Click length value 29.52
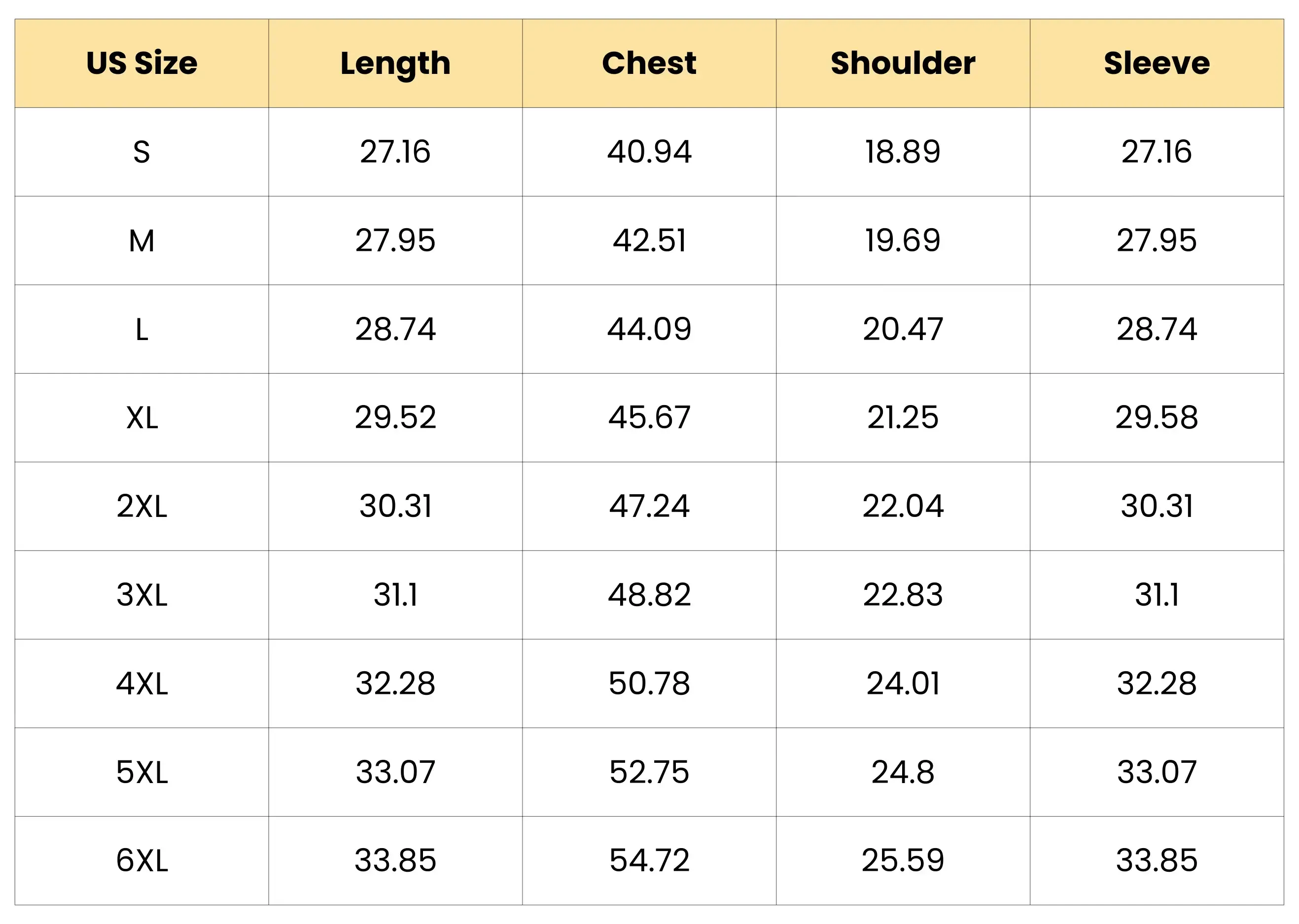 click(395, 418)
